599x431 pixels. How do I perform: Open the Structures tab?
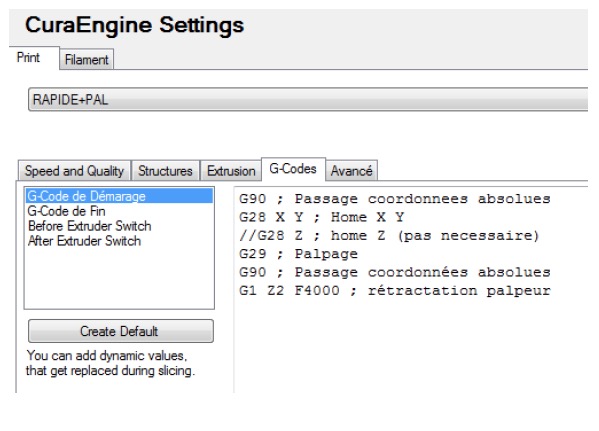(165, 171)
